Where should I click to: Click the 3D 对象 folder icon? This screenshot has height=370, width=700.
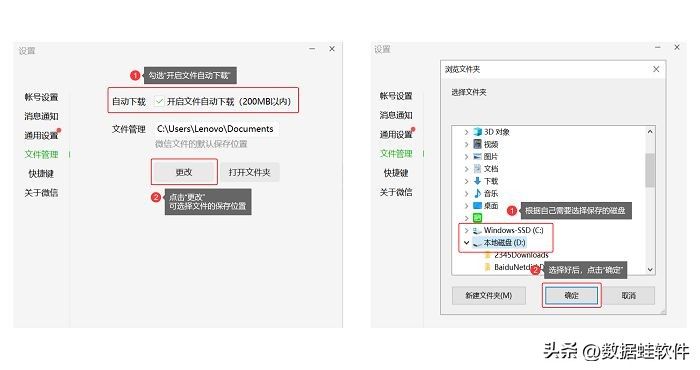click(478, 132)
